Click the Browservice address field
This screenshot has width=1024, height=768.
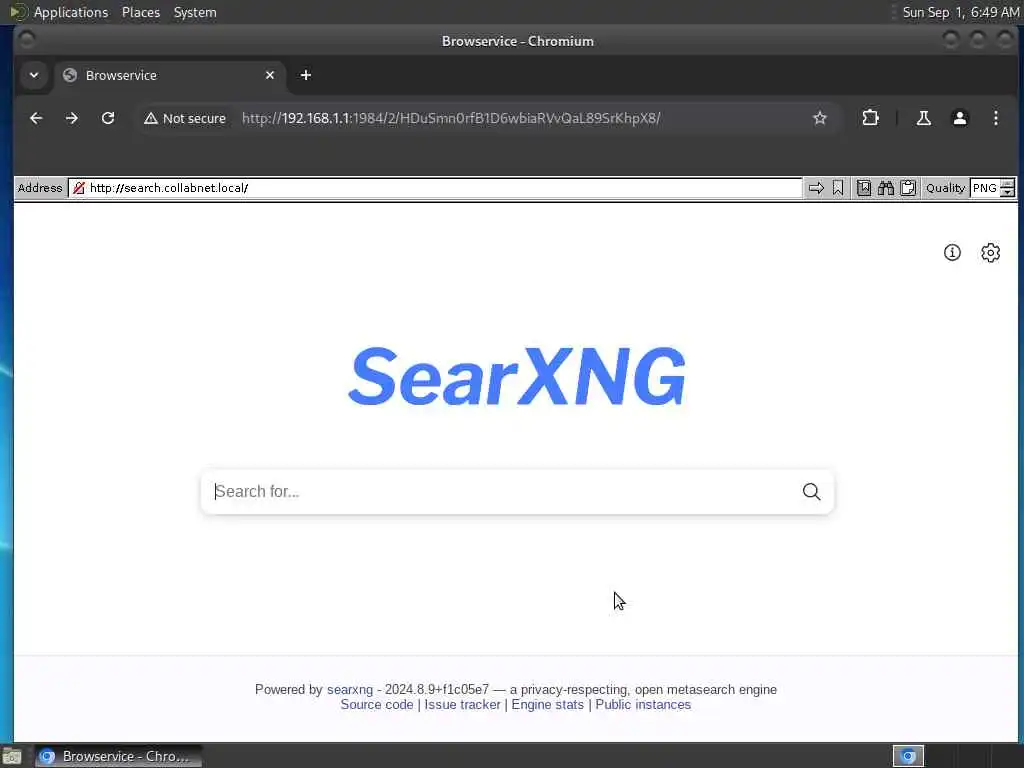click(x=436, y=188)
